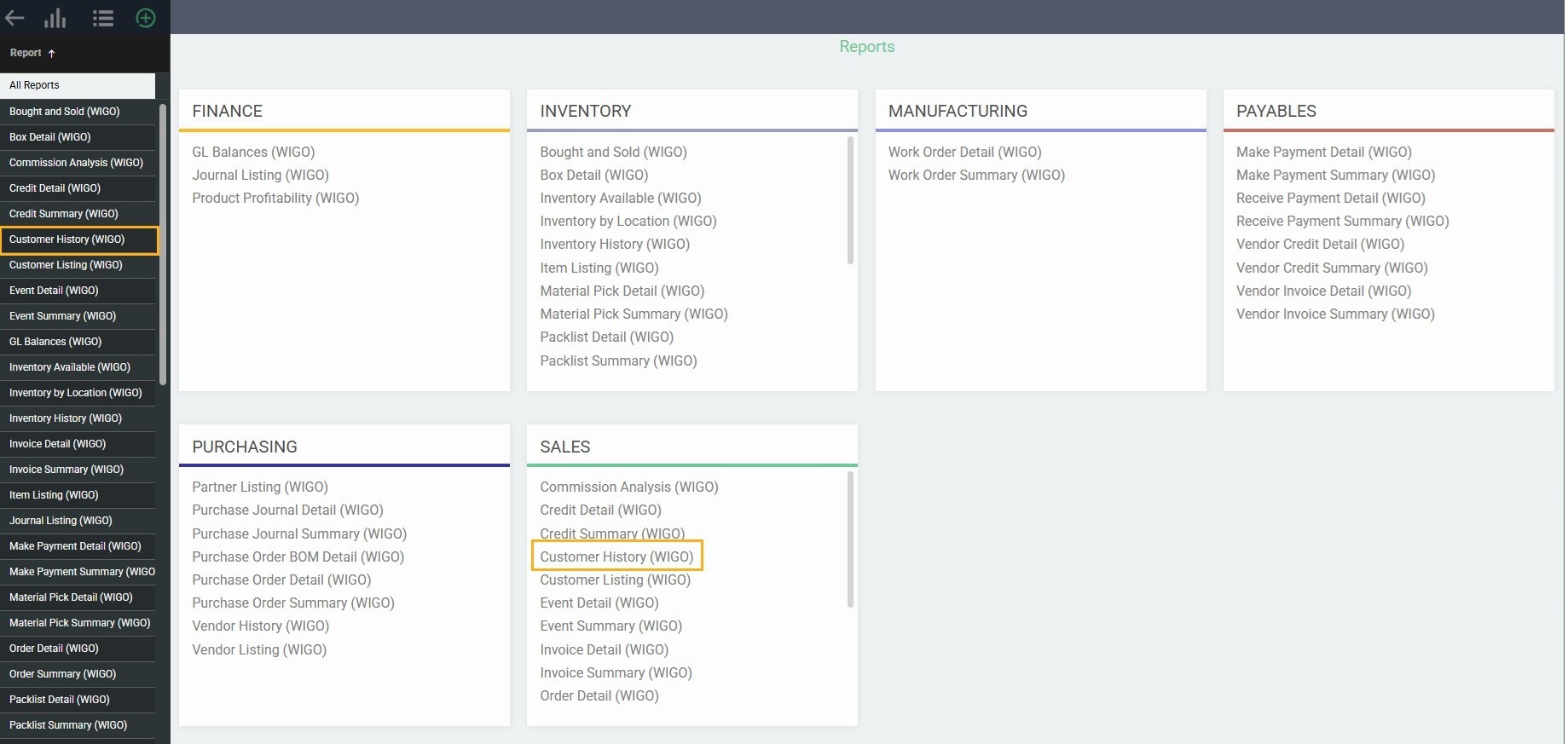1568x744 pixels.
Task: Open Customer History (WIGO) in sidebar
Action: click(67, 239)
